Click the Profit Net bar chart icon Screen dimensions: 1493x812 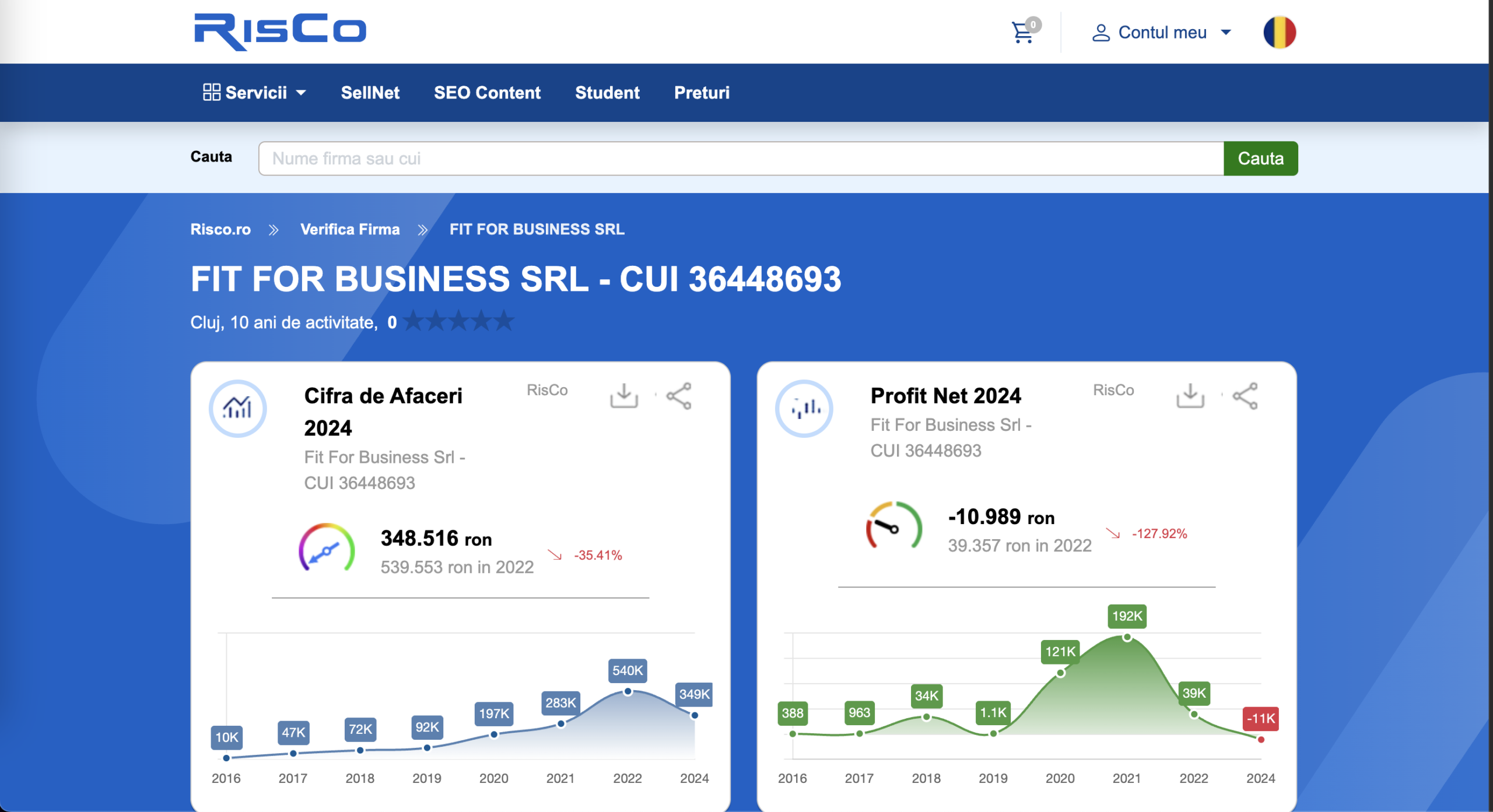[x=804, y=408]
